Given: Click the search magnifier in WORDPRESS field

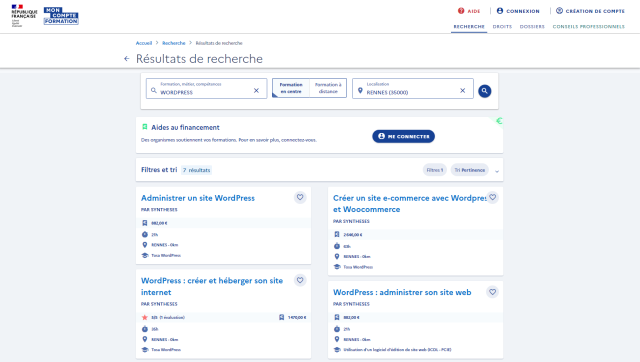Looking at the screenshot, I should pyautogui.click(x=153, y=90).
